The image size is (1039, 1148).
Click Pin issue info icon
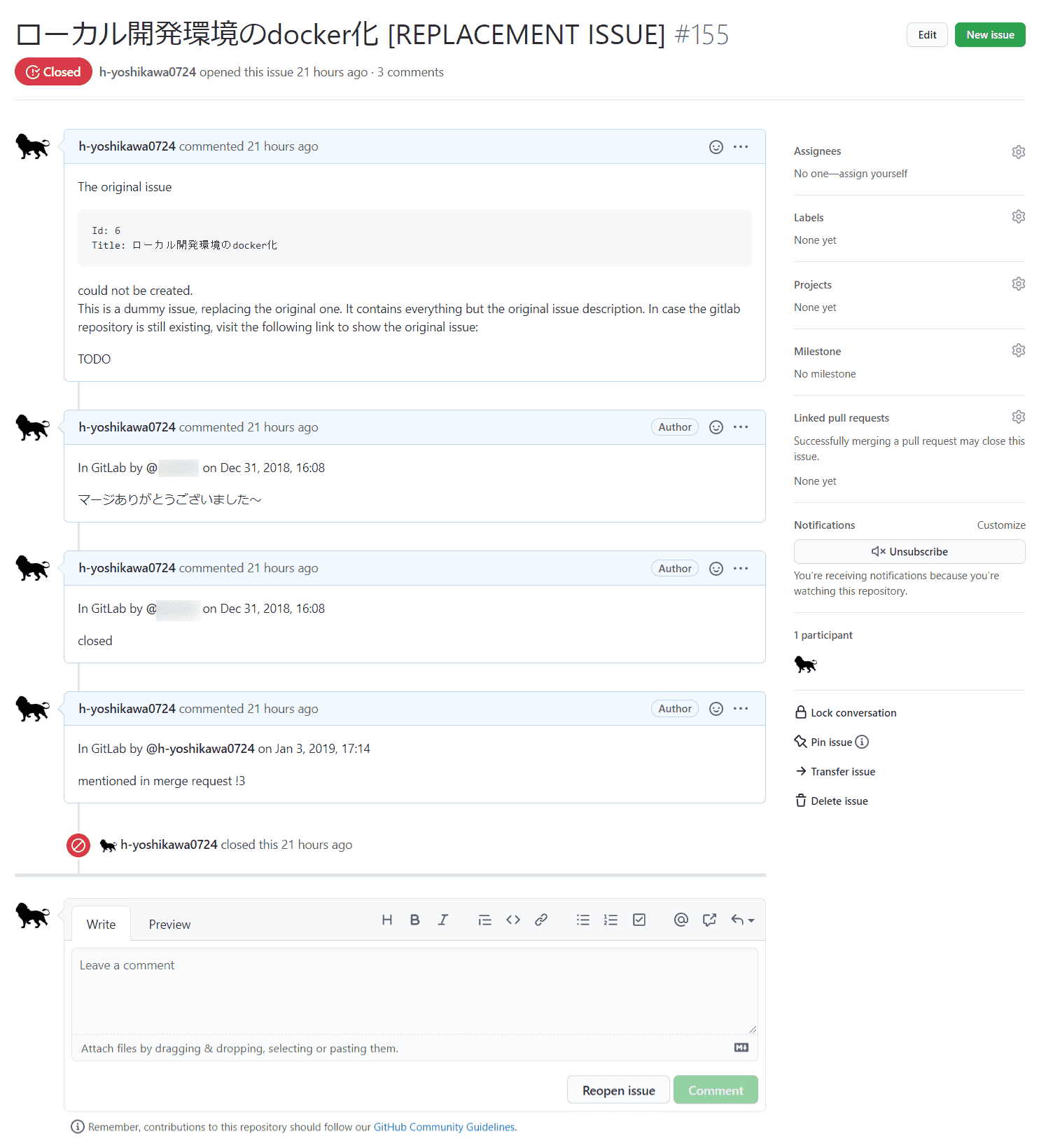(x=862, y=742)
